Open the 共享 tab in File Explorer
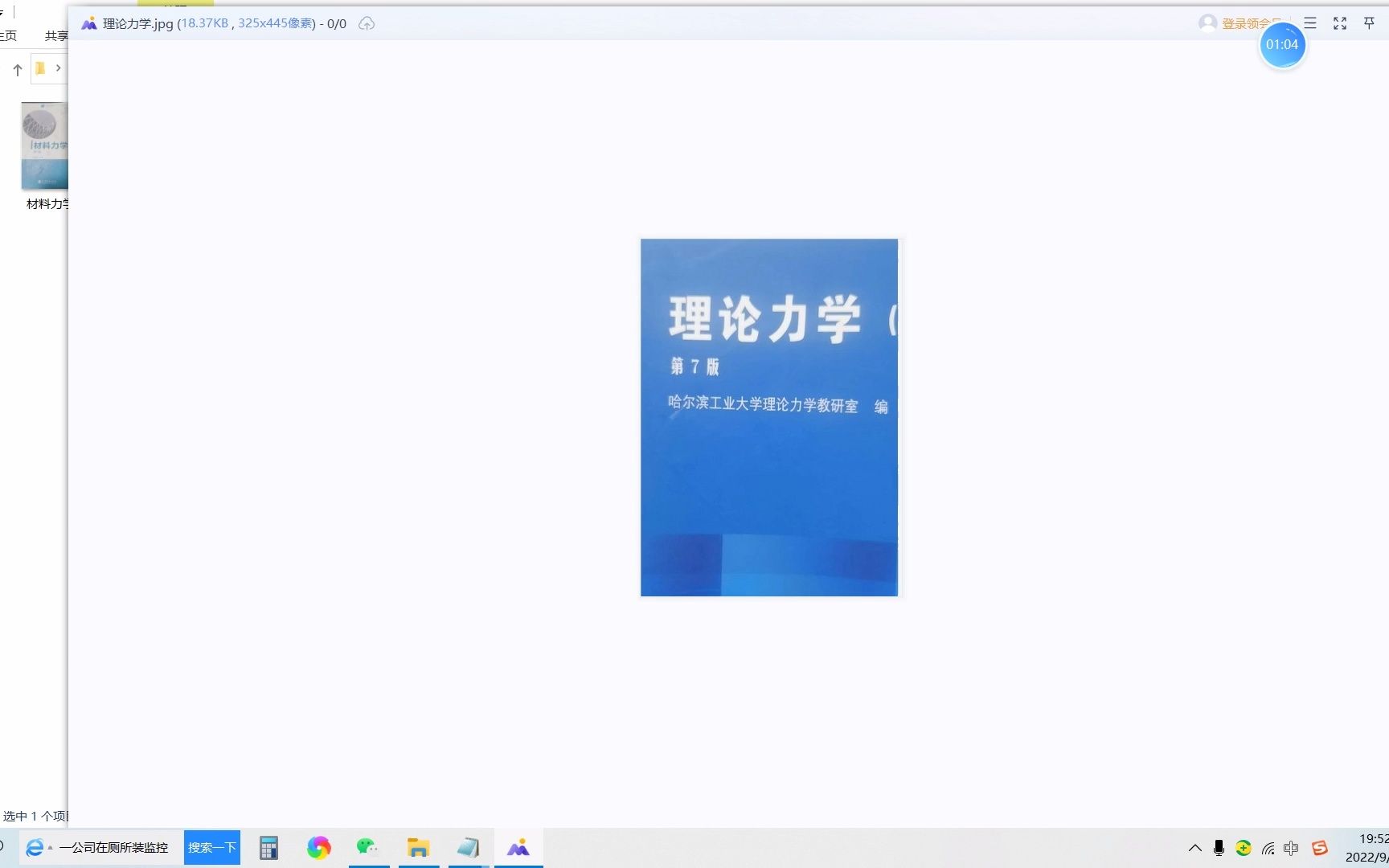 point(56,35)
